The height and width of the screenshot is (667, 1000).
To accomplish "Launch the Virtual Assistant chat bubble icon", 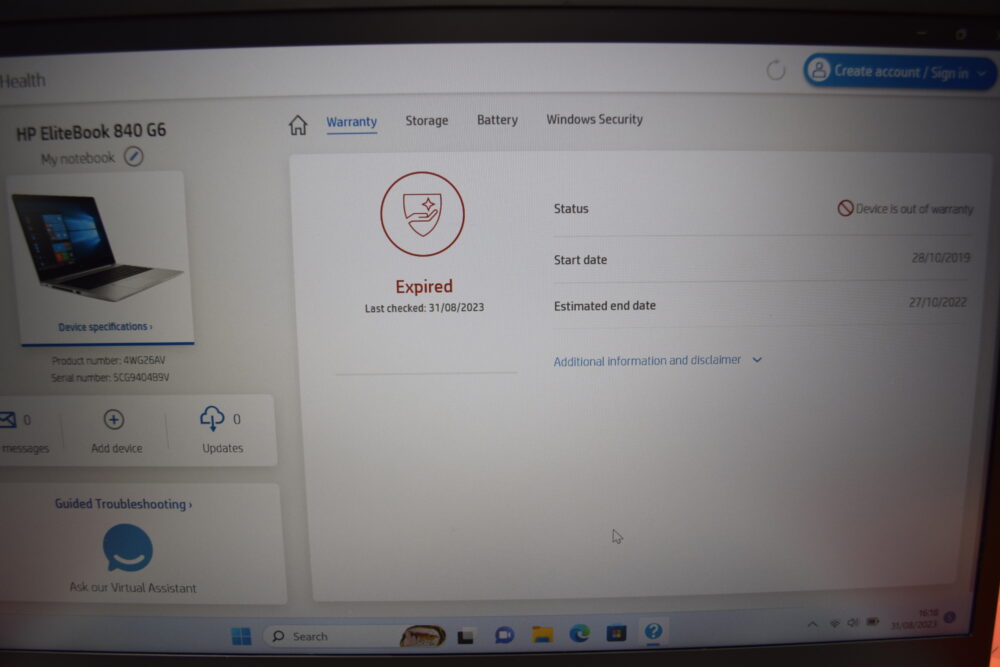I will tap(128, 548).
